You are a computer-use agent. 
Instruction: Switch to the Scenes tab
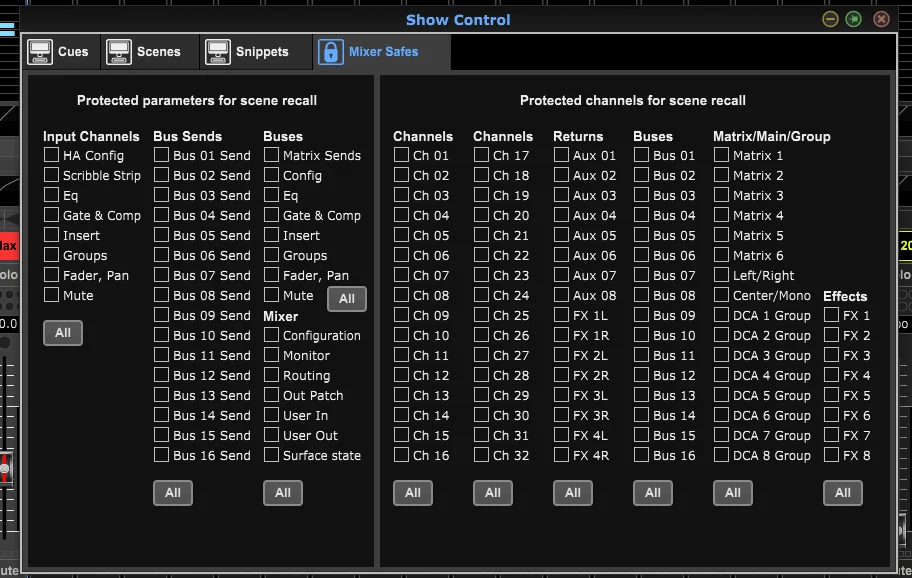pyautogui.click(x=149, y=52)
